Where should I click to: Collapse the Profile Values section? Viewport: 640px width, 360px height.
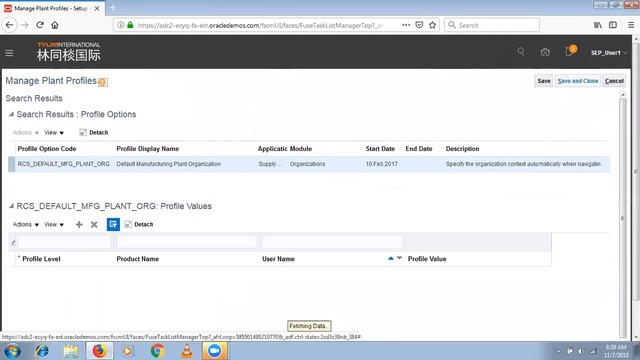(x=11, y=206)
